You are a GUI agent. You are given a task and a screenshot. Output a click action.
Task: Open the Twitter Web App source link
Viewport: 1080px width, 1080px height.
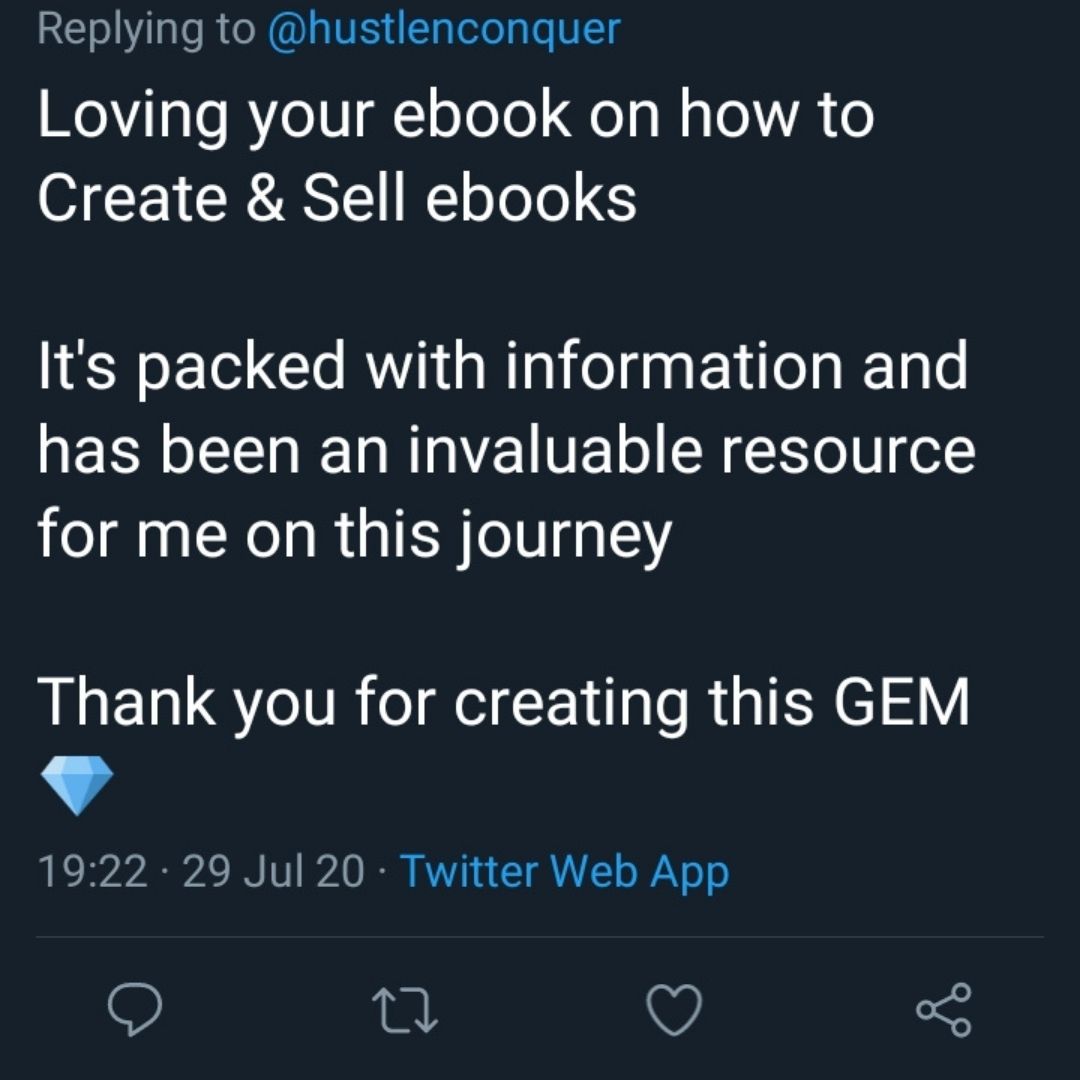tap(564, 871)
